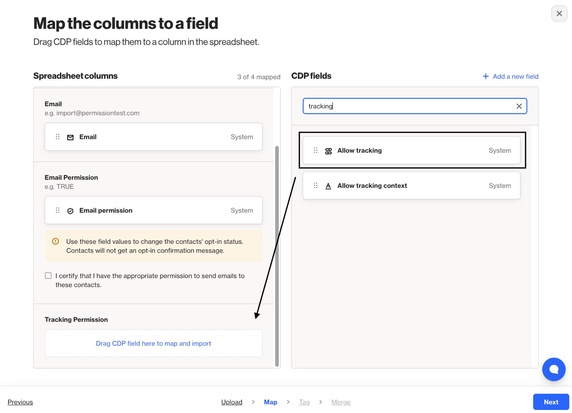
Task: Open the chat support bubble
Action: click(x=553, y=369)
